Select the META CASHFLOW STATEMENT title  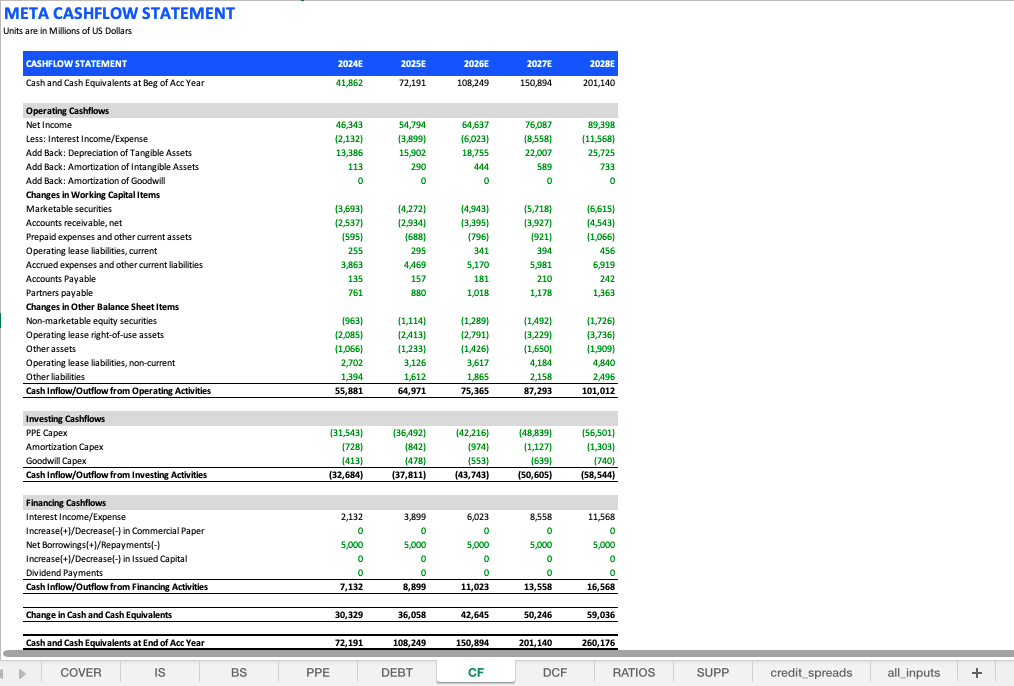[120, 14]
